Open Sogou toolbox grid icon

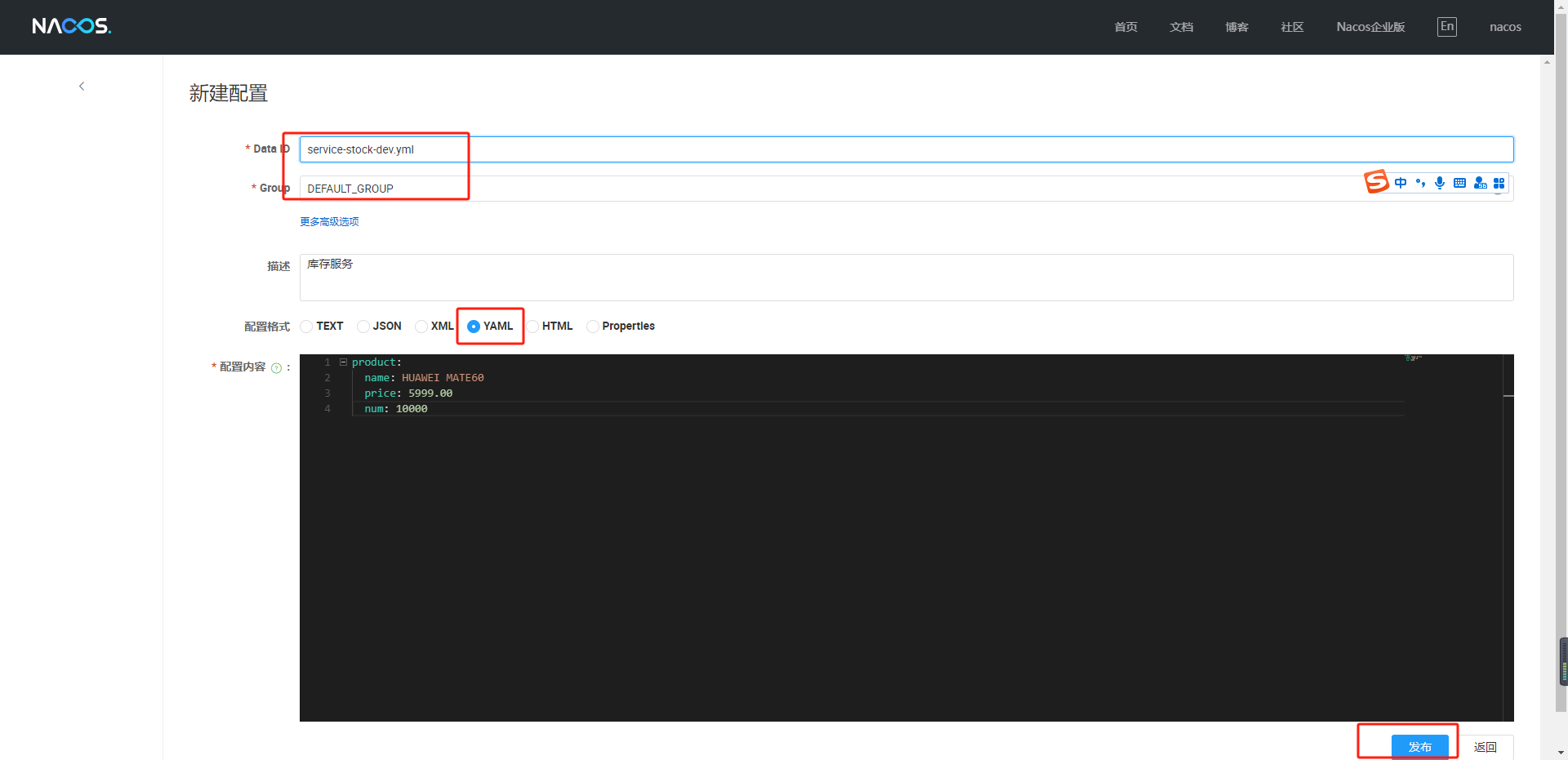(x=1499, y=183)
